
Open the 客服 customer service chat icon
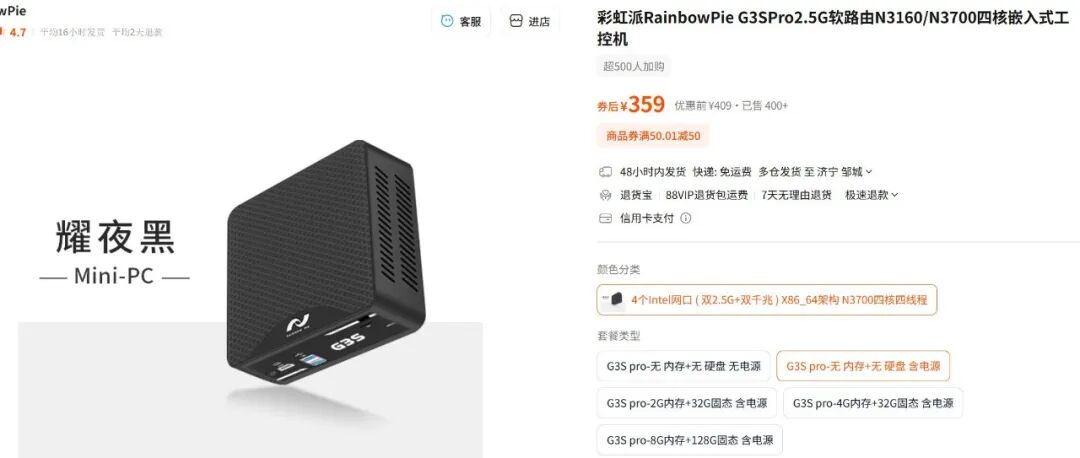[x=447, y=21]
